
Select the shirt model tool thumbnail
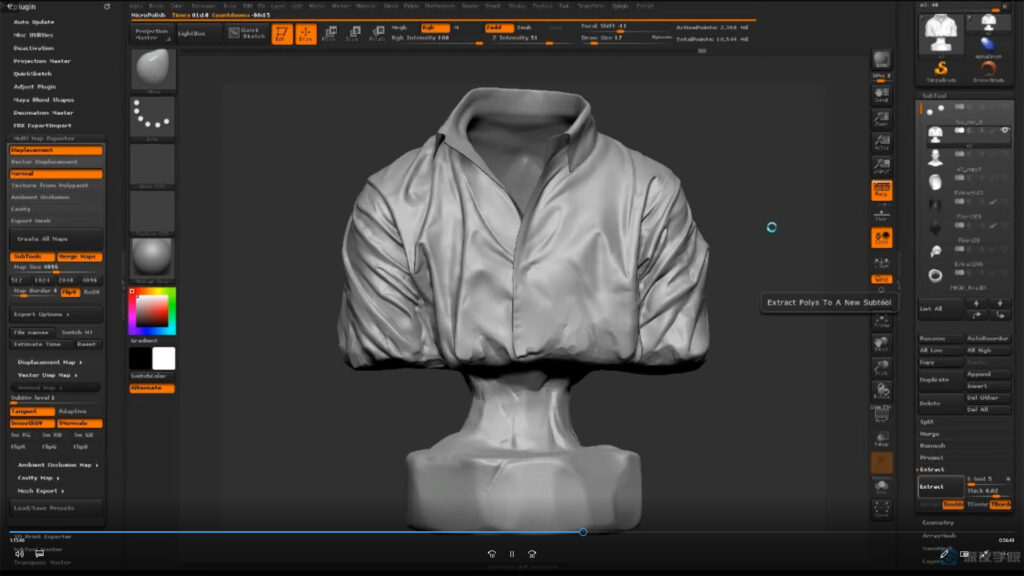(941, 34)
